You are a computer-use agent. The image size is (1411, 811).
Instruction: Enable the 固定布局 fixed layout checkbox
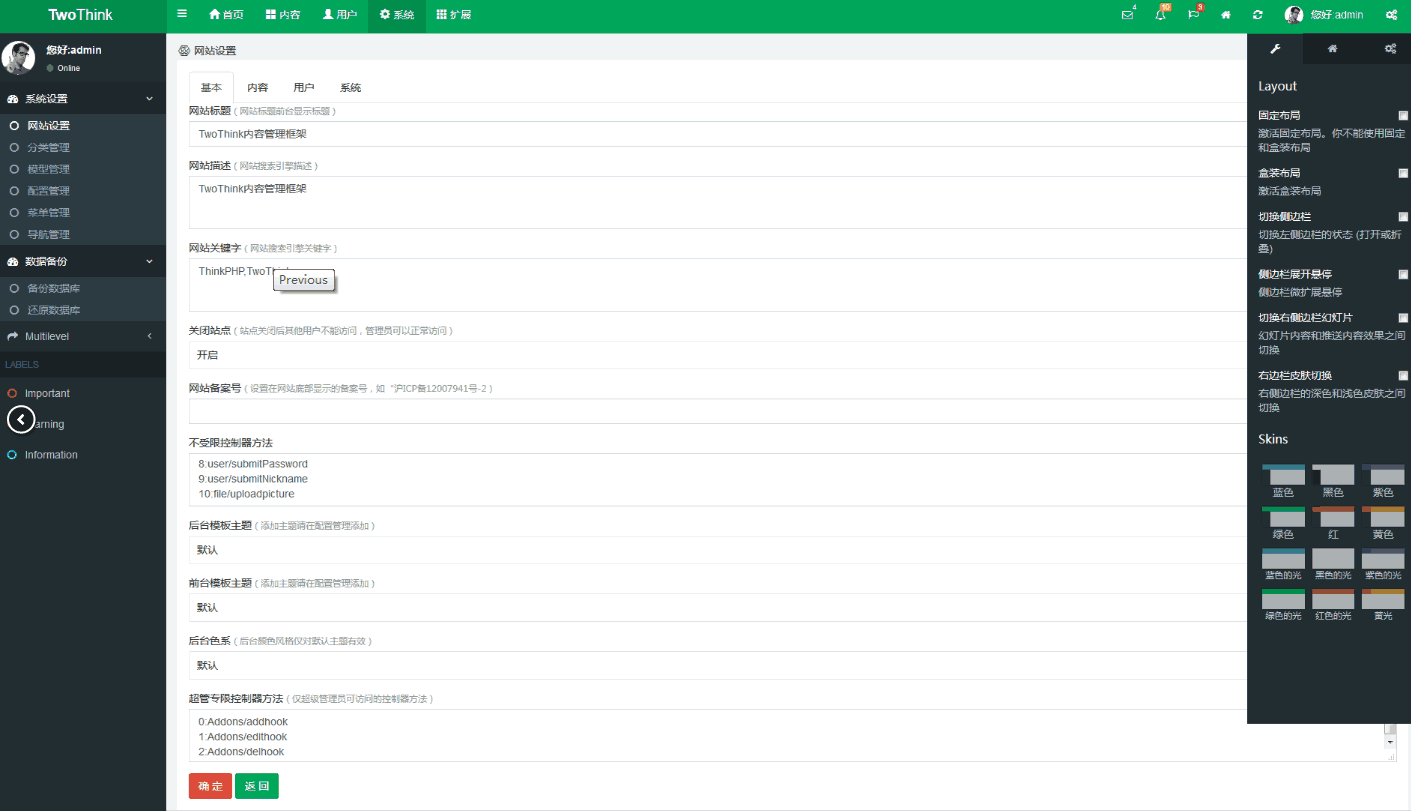point(1403,115)
